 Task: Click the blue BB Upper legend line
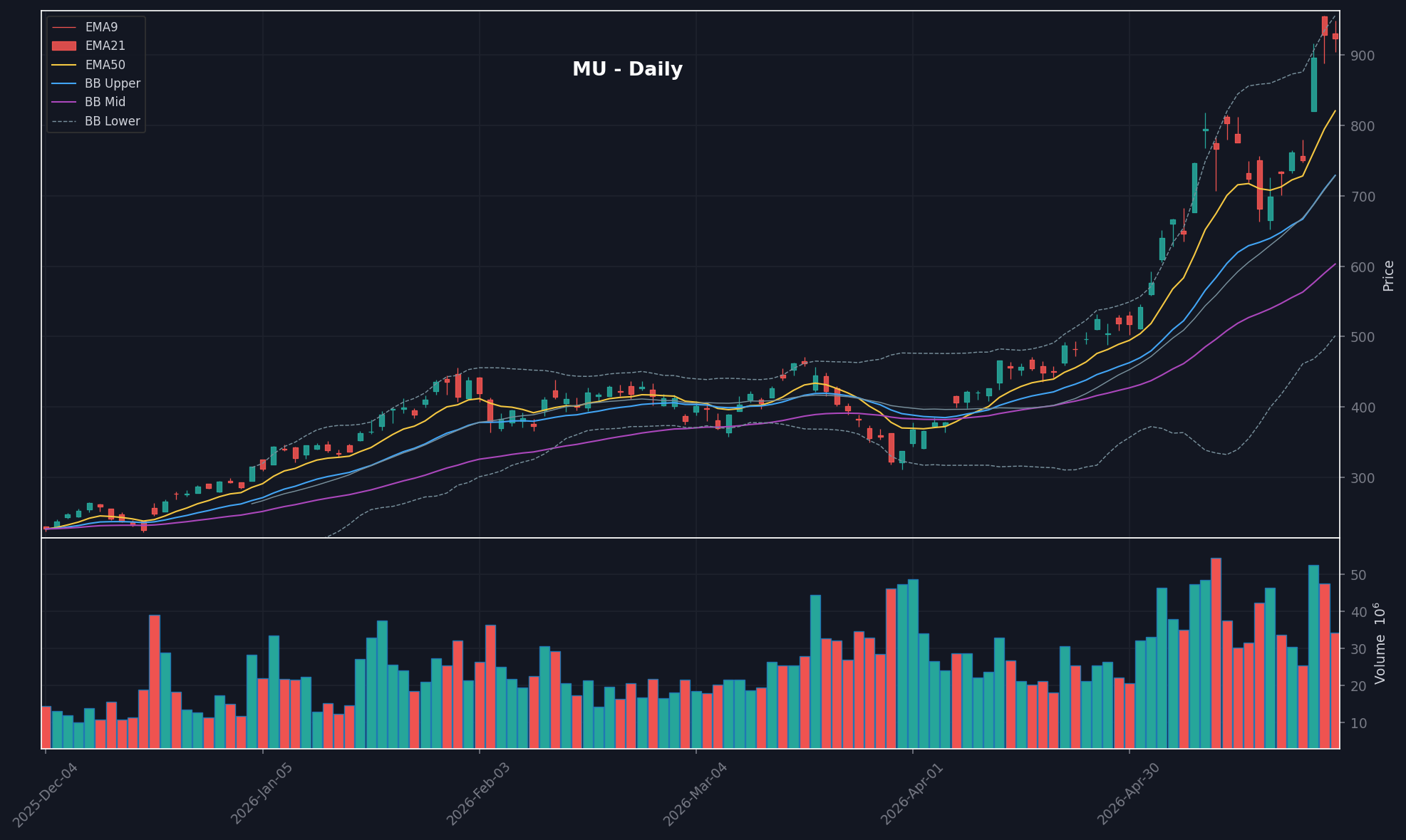click(64, 83)
